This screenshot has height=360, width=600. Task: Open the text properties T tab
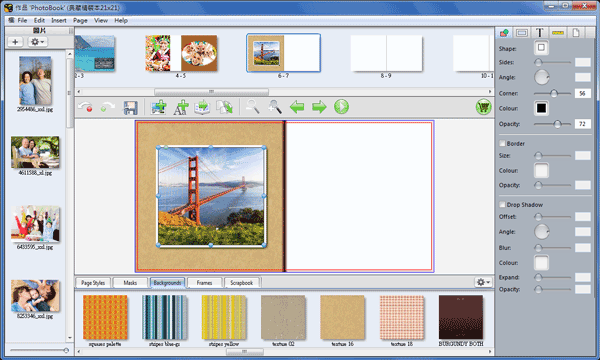(540, 33)
